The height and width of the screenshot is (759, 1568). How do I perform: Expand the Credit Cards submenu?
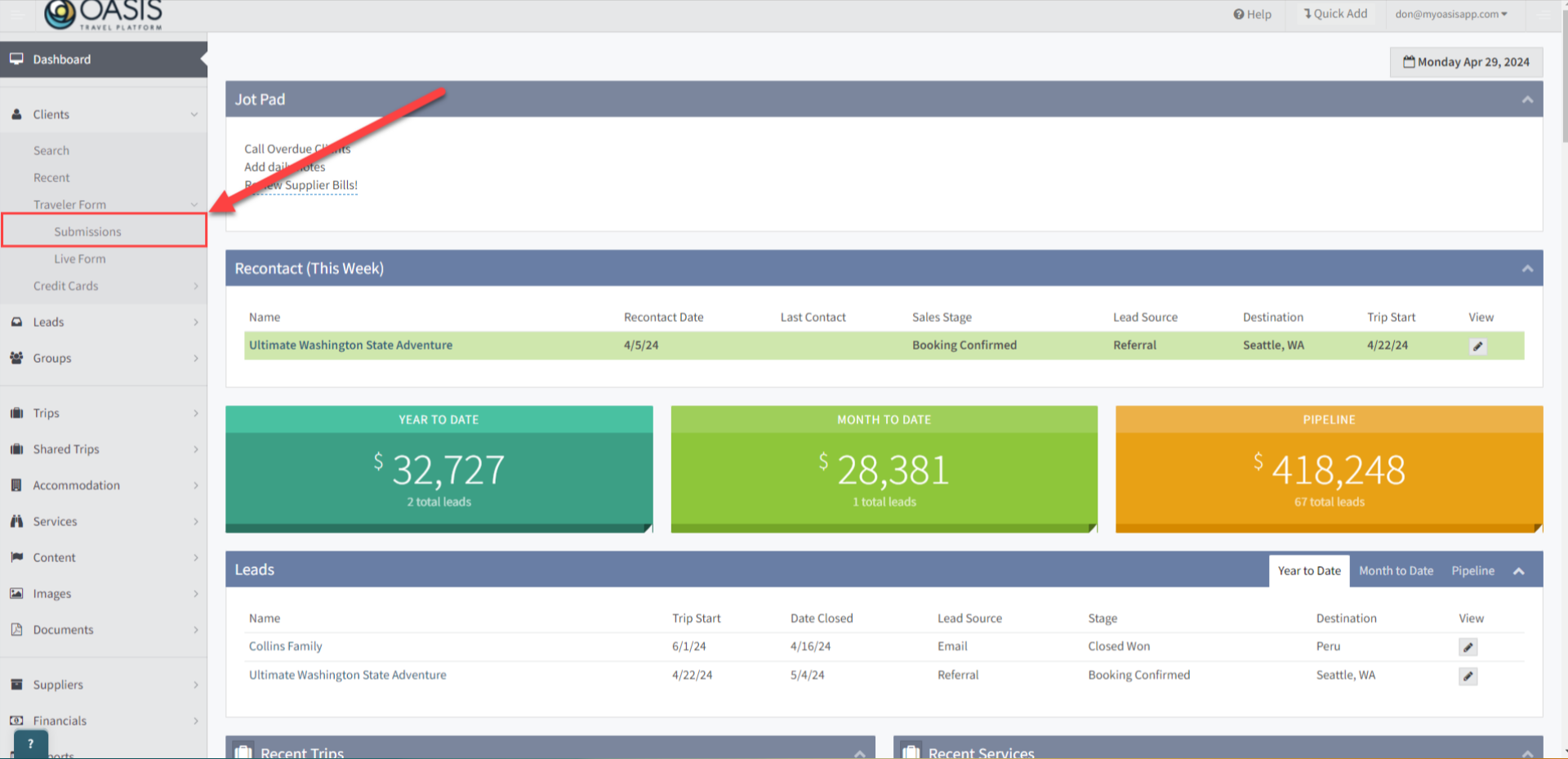click(104, 286)
